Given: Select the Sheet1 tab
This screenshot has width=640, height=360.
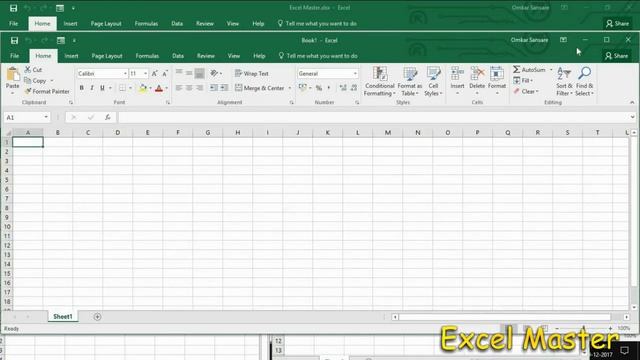Looking at the screenshot, I should pyautogui.click(x=63, y=317).
